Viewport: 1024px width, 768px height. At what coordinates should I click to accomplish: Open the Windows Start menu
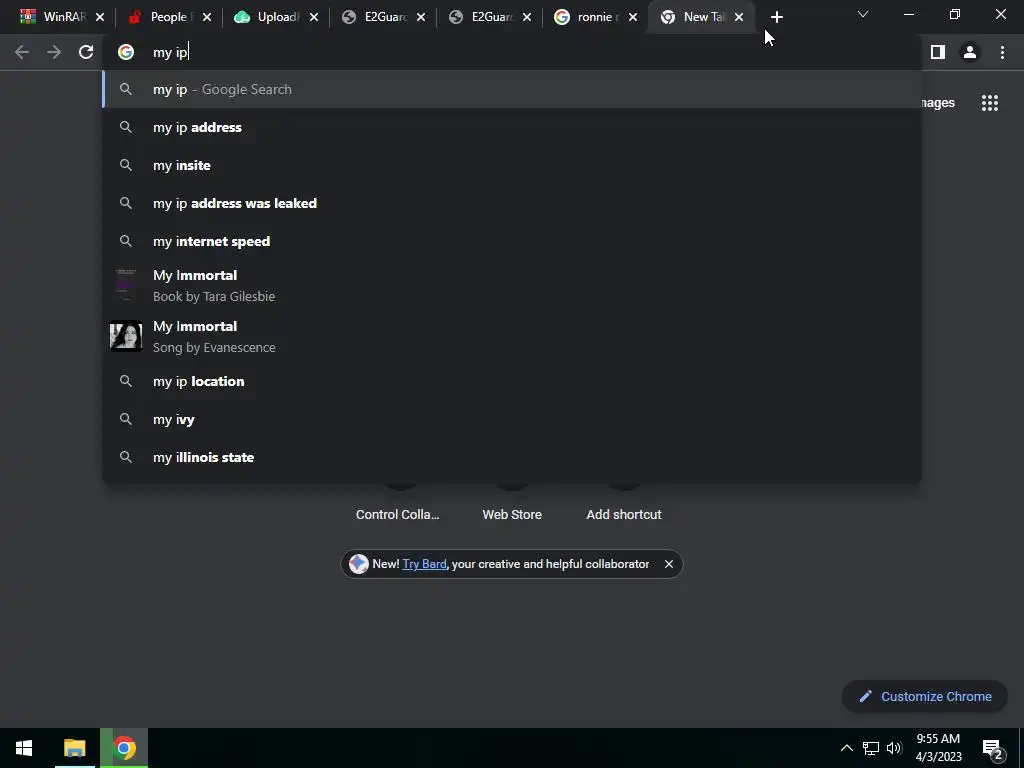pyautogui.click(x=24, y=748)
